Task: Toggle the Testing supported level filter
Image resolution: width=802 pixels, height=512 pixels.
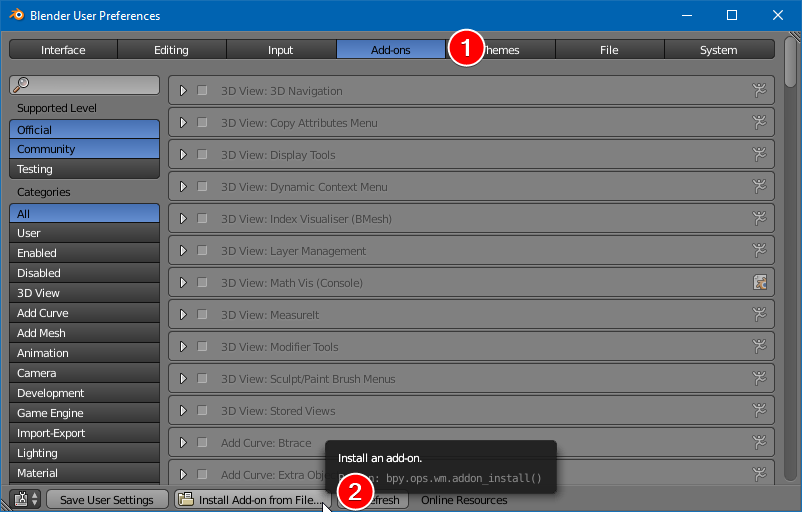Action: pyautogui.click(x=84, y=169)
